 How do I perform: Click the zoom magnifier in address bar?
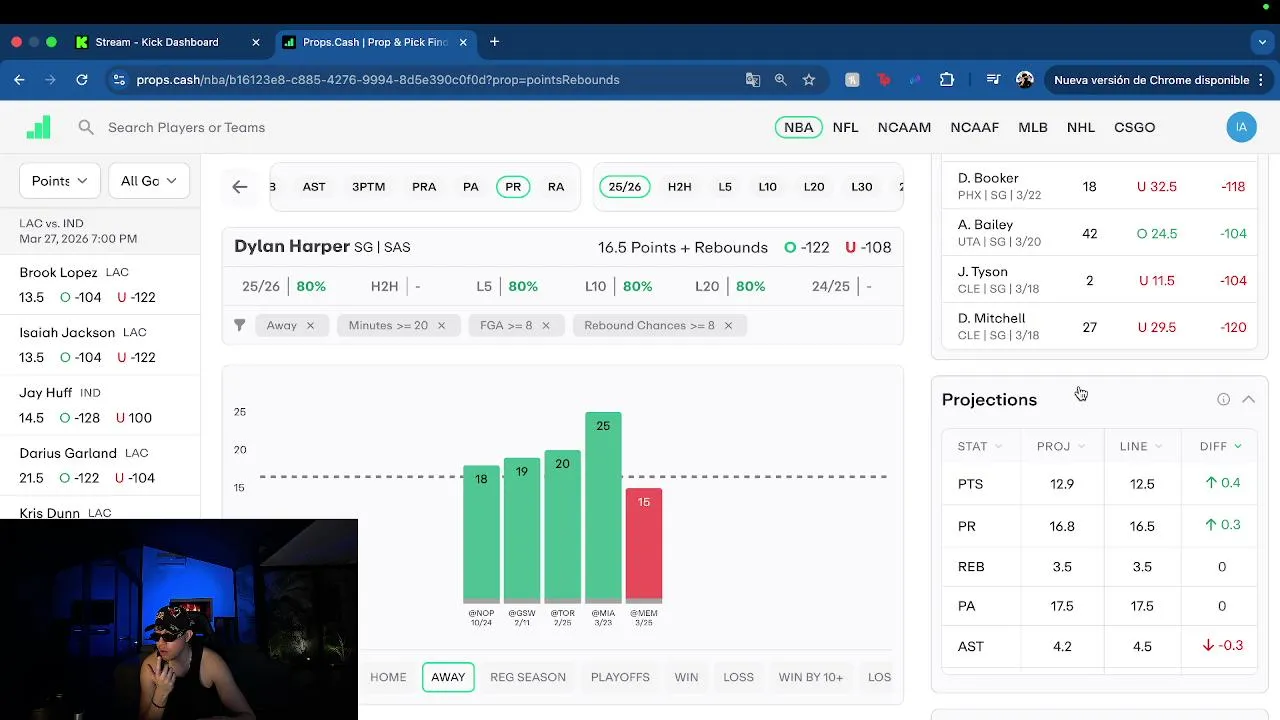click(x=781, y=80)
